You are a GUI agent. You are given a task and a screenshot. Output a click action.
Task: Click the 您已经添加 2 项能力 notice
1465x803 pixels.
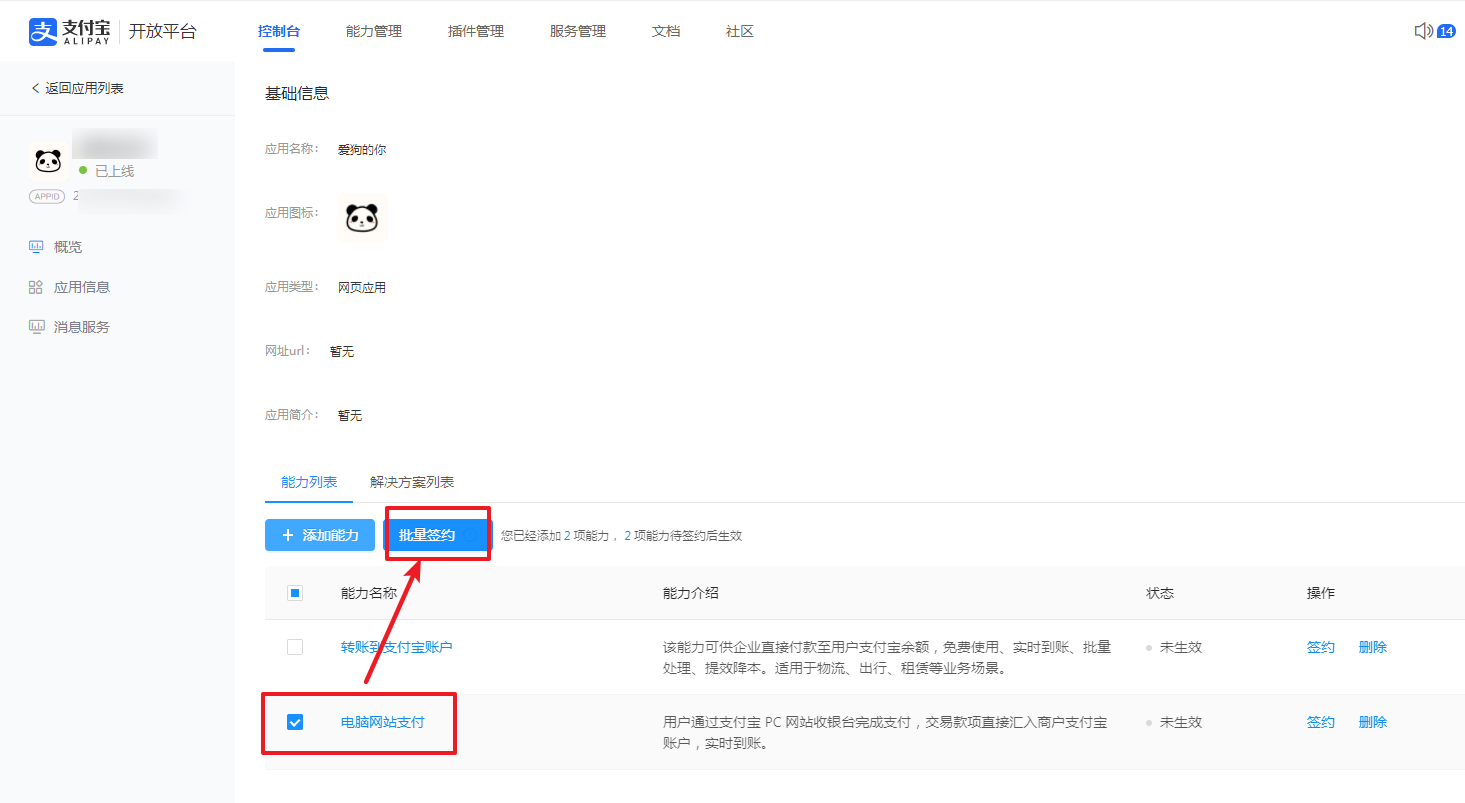(x=621, y=536)
